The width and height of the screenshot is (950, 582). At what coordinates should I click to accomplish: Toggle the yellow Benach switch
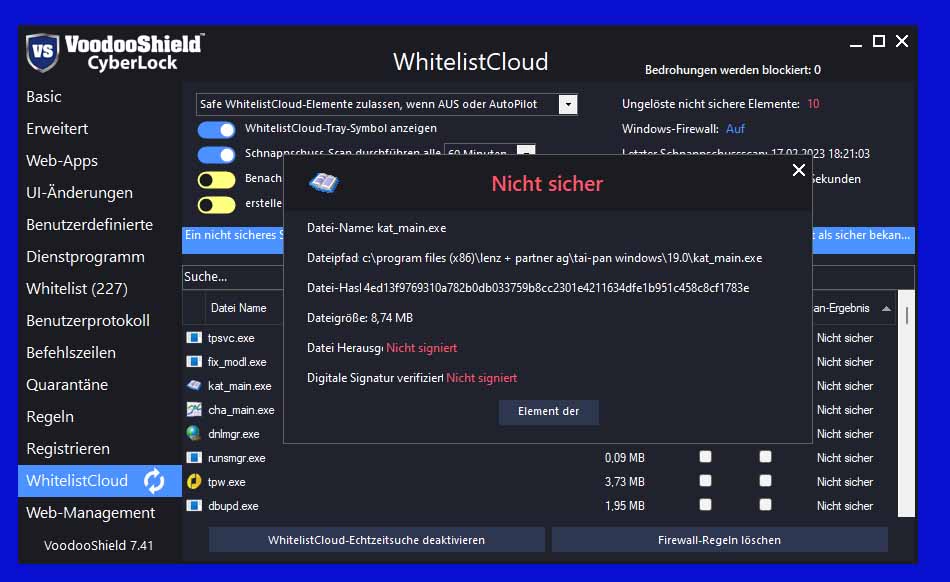[216, 180]
